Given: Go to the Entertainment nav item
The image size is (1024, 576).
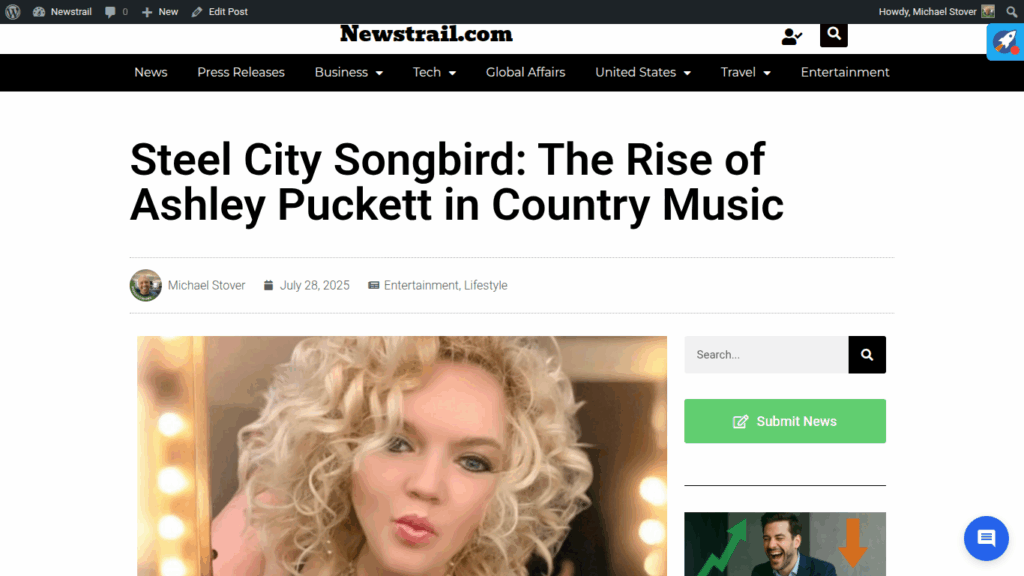Looking at the screenshot, I should (844, 72).
